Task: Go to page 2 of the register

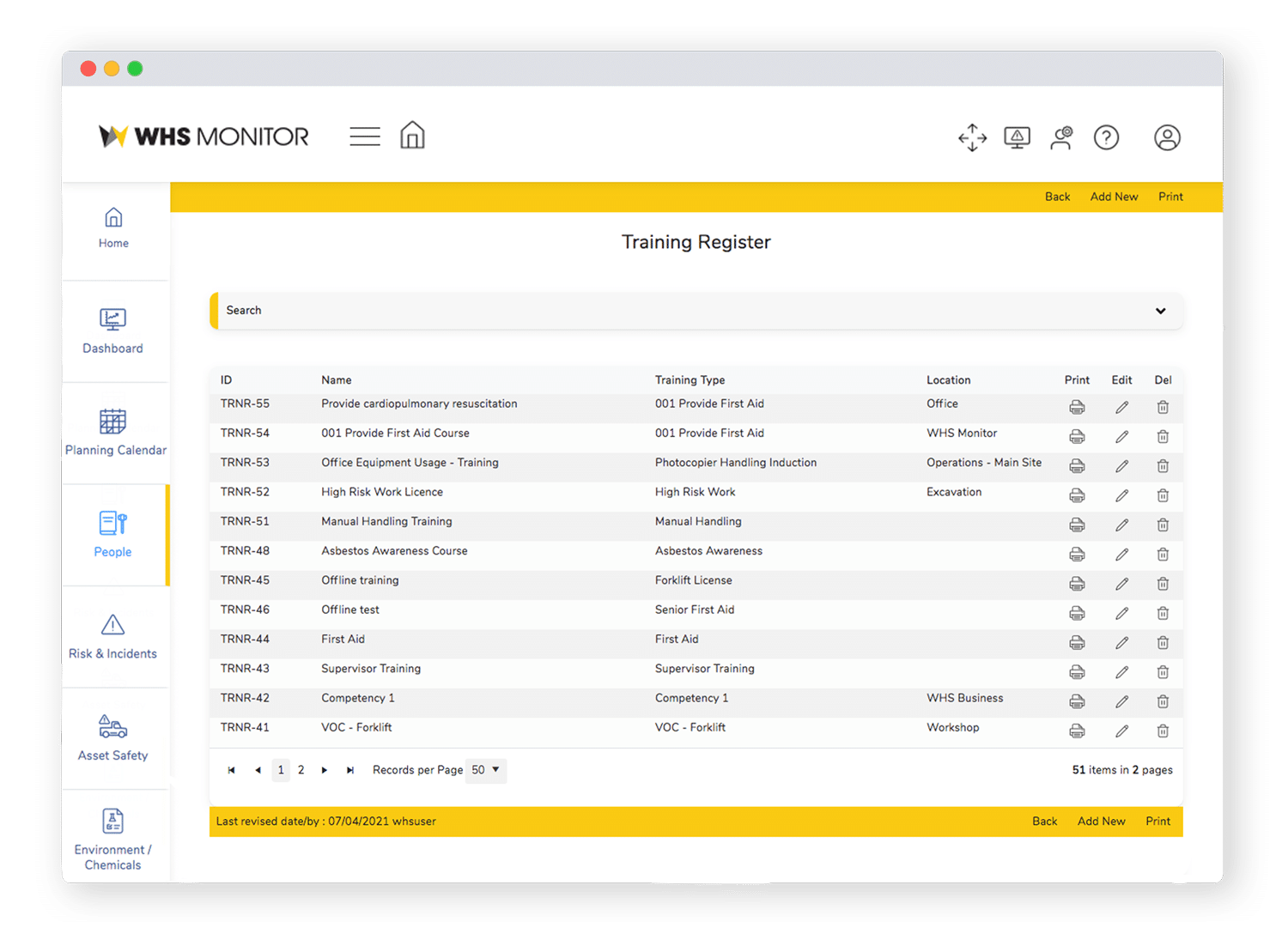Action: click(x=301, y=770)
